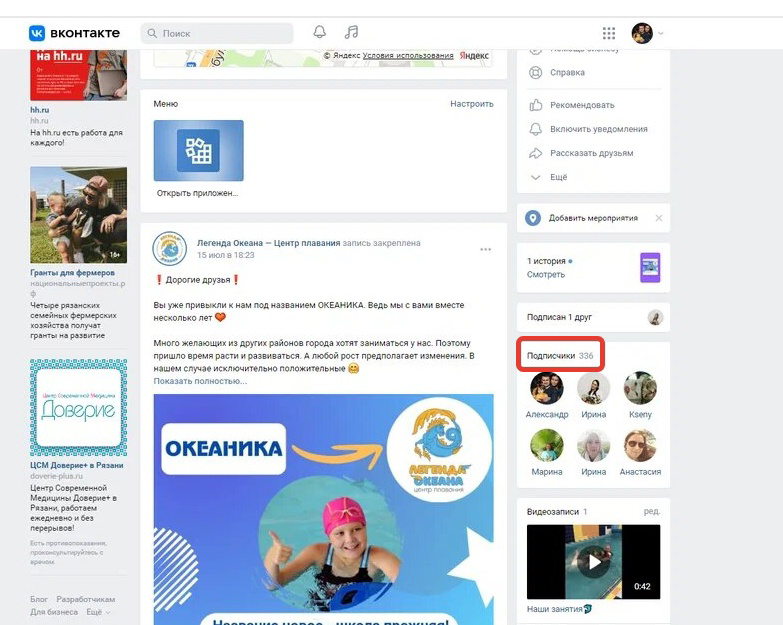Click the thumbs-up Рекомендовать icon

click(535, 105)
